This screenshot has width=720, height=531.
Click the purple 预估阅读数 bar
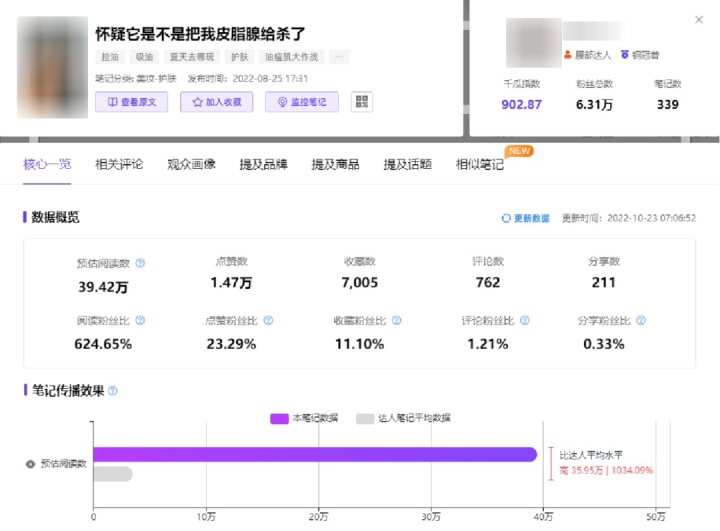315,454
